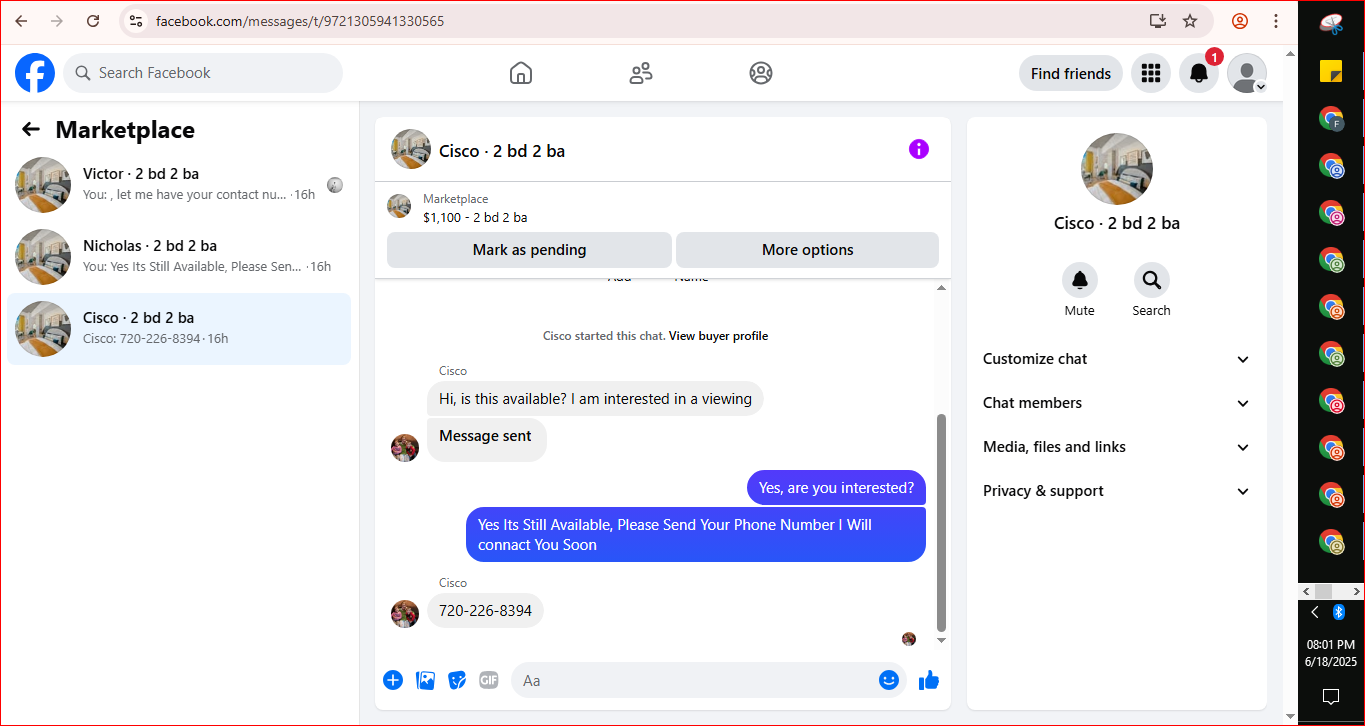
Task: Expand the Privacy & support section
Action: click(1117, 491)
